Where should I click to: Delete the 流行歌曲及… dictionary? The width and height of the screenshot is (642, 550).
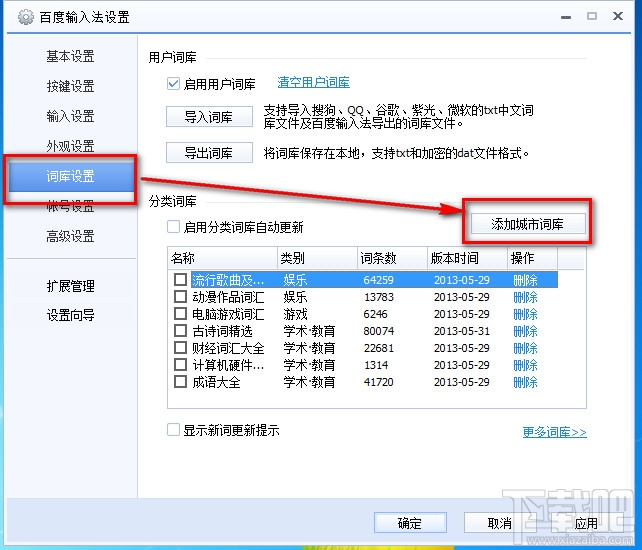[x=525, y=280]
